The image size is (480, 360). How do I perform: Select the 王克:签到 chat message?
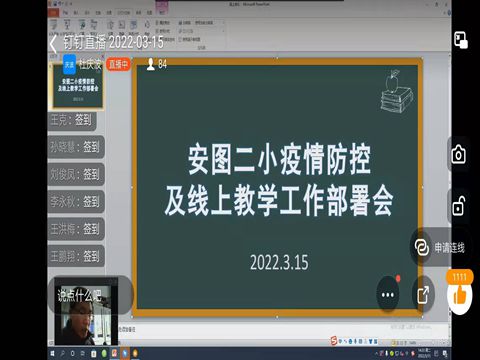(x=72, y=119)
